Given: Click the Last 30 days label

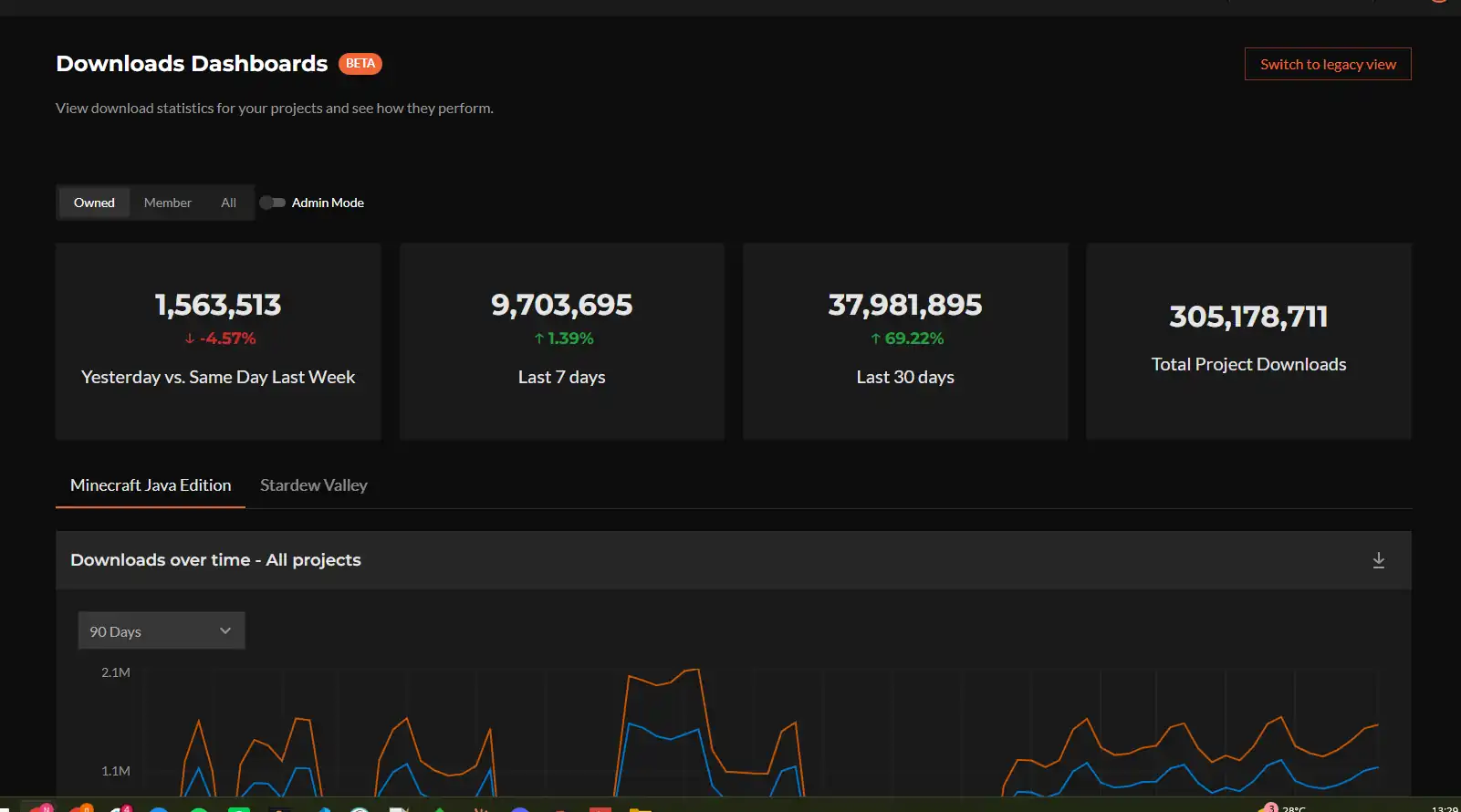Looking at the screenshot, I should tap(905, 377).
